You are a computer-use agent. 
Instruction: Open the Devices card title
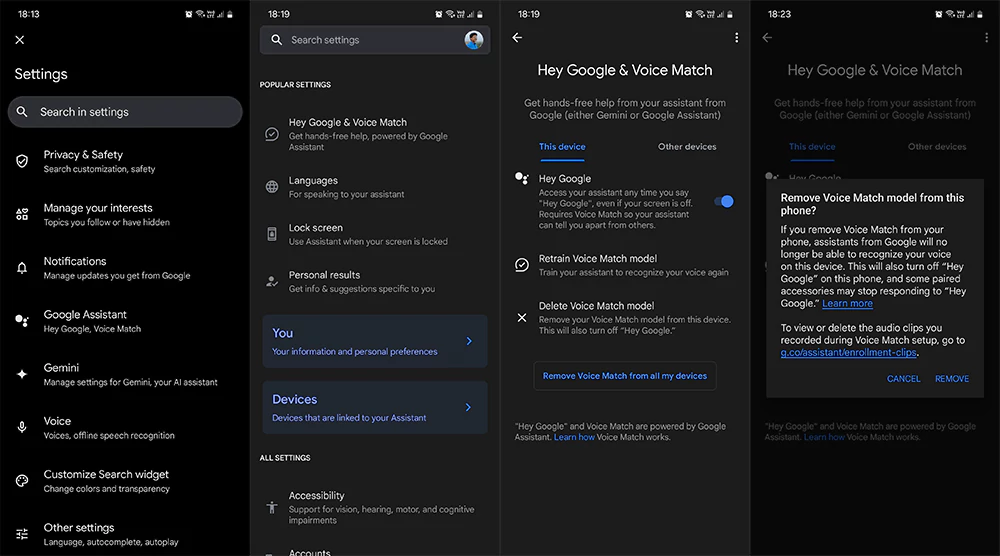click(x=295, y=399)
